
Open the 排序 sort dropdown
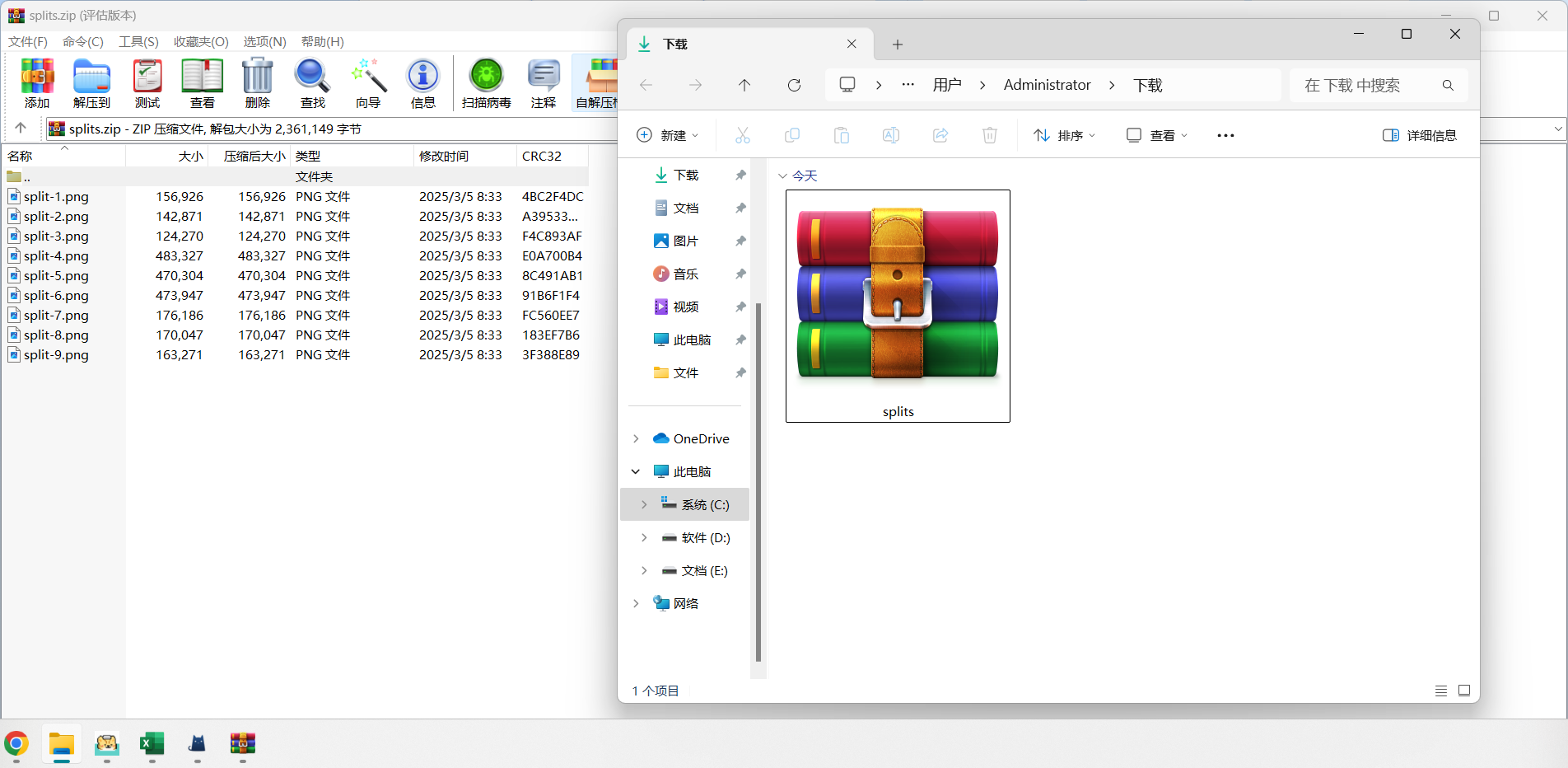pos(1064,135)
